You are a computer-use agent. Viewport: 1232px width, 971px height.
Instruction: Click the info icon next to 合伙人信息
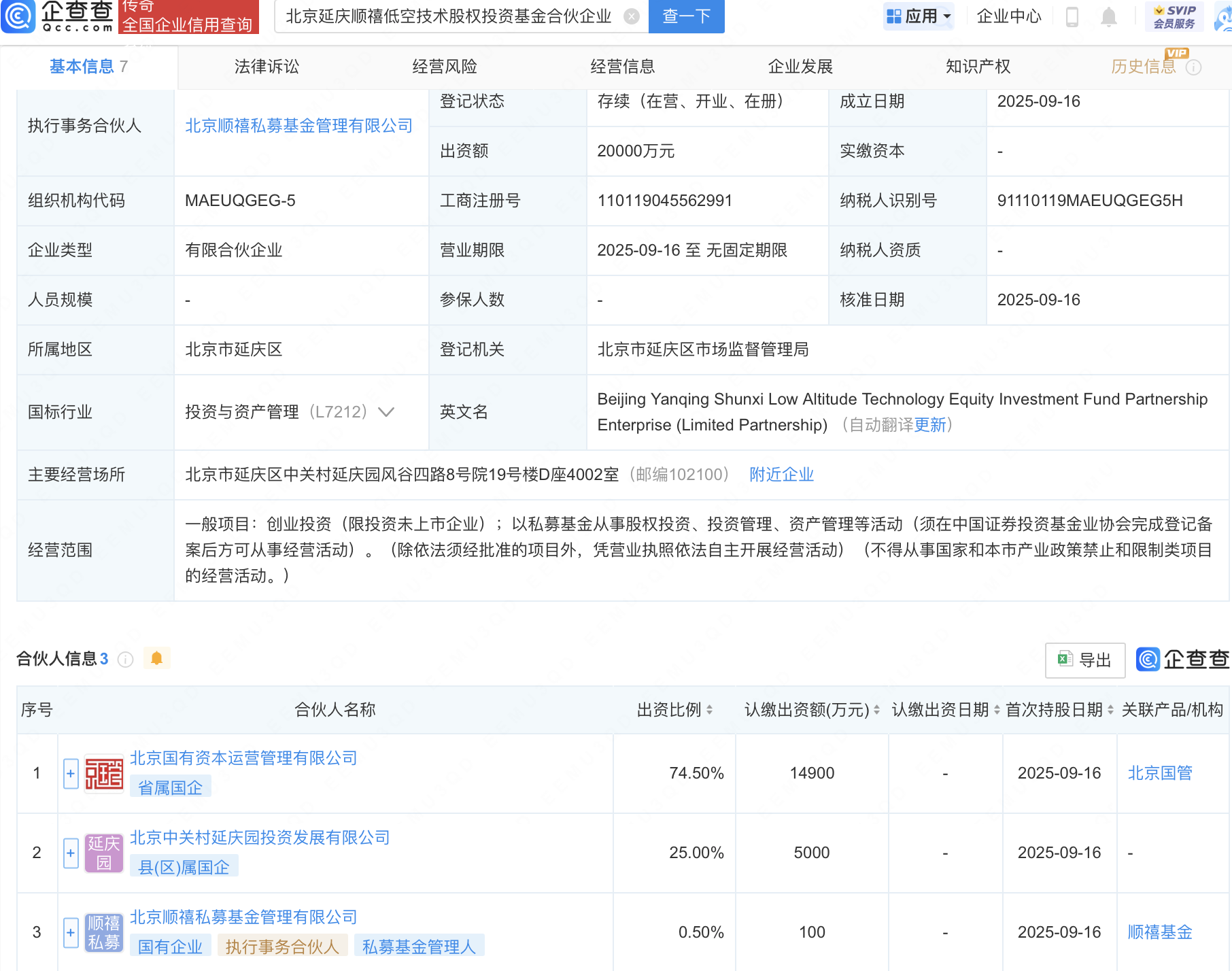[x=125, y=659]
